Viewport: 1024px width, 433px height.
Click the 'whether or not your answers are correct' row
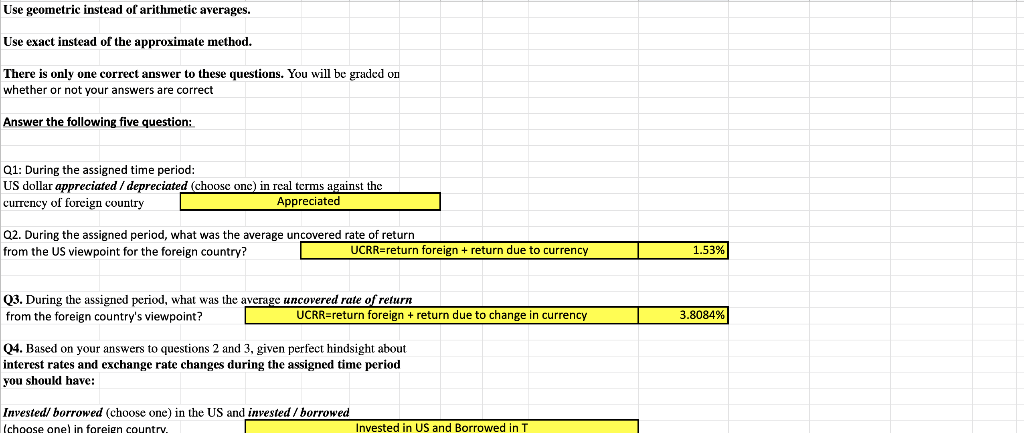click(x=108, y=90)
